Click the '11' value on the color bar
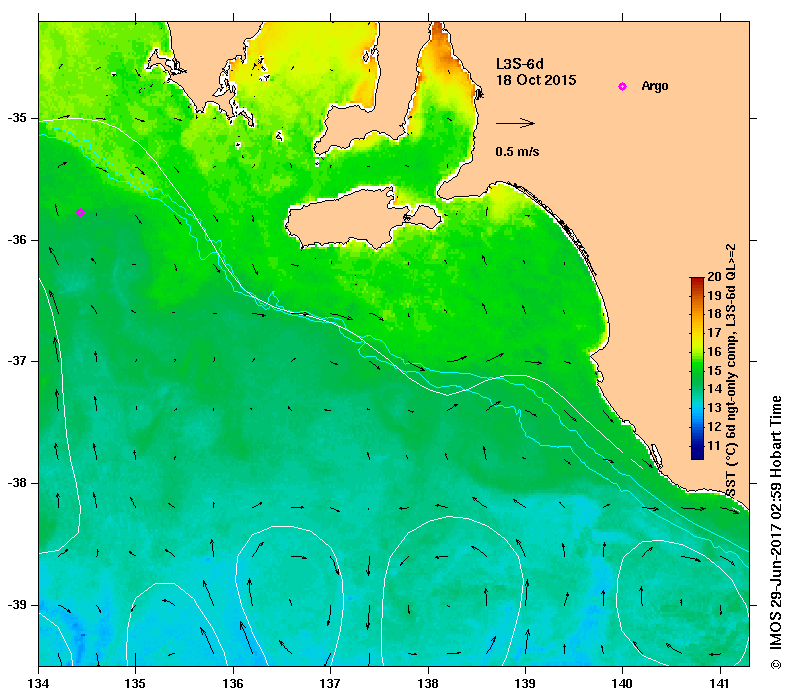The width and height of the screenshot is (791, 700). tap(714, 446)
